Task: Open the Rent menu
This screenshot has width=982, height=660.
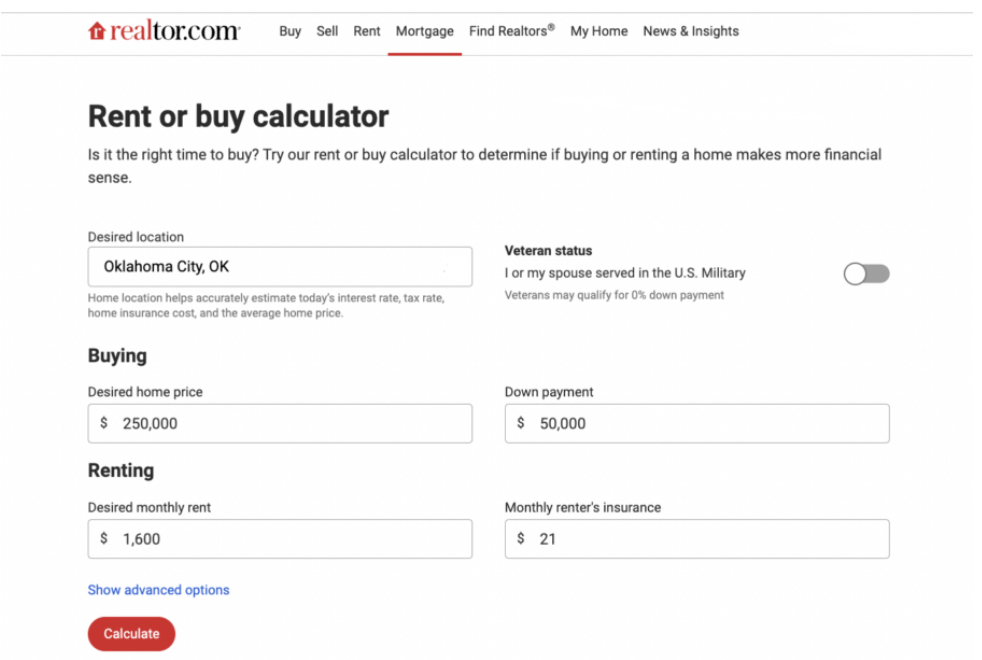Action: [366, 31]
